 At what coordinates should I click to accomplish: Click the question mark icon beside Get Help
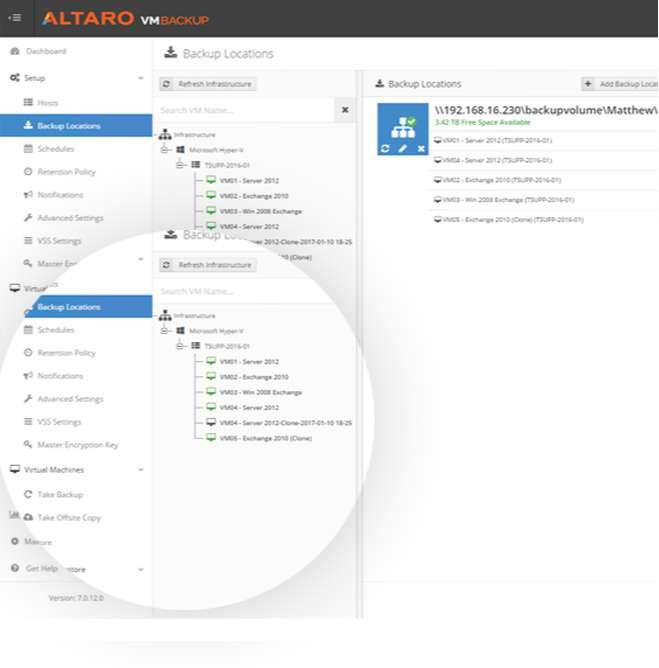point(15,568)
